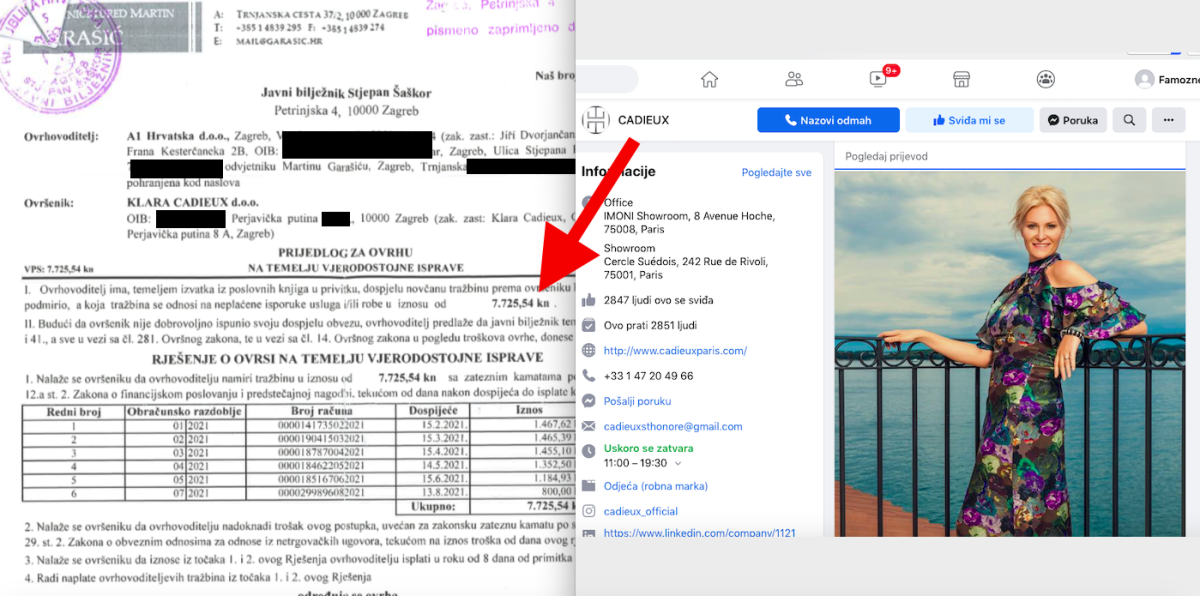The width and height of the screenshot is (1200, 596).
Task: Click the 'PRIJEDLOG ZA OVRHU' heading
Action: [345, 253]
